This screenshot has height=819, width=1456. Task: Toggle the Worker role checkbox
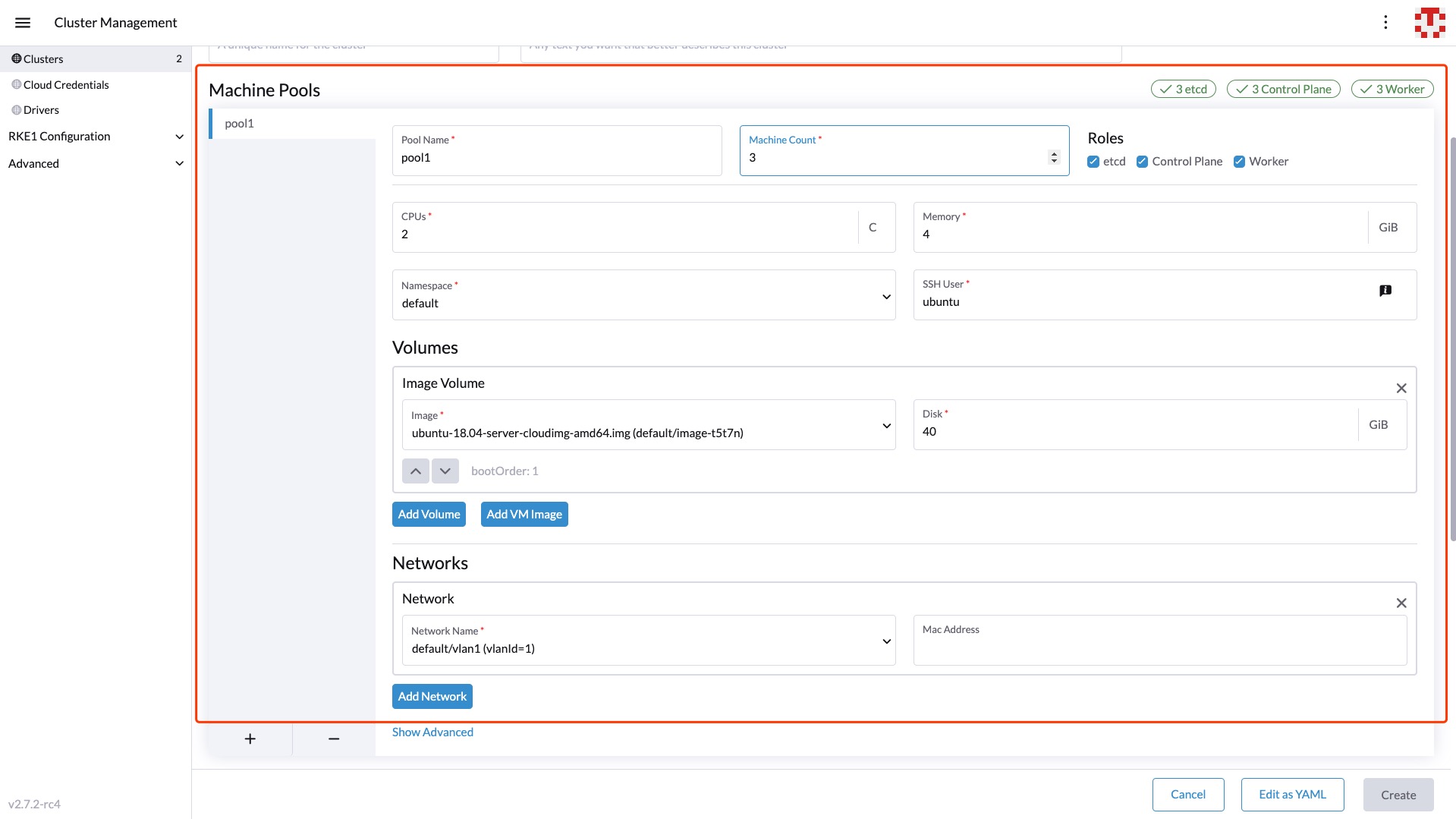1240,161
